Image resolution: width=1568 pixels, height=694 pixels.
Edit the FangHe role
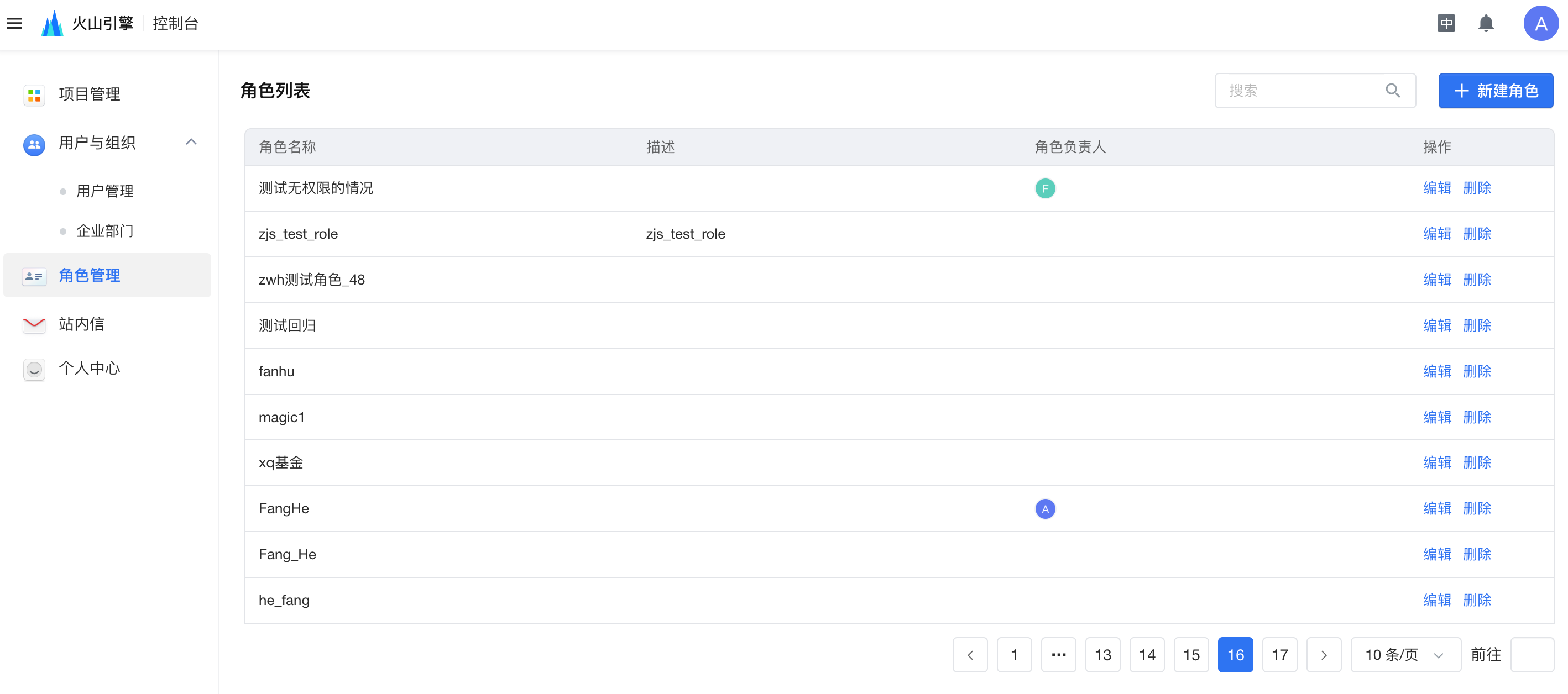click(x=1437, y=508)
